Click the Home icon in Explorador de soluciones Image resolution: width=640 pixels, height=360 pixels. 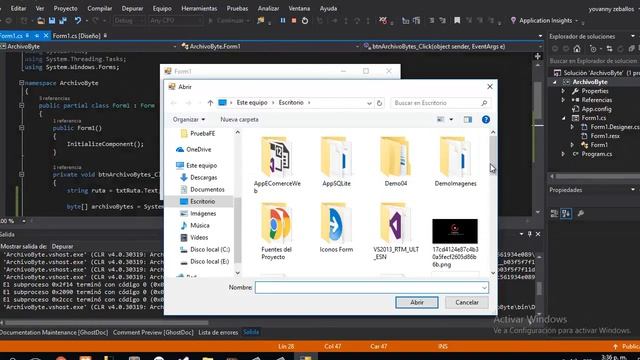point(577,49)
